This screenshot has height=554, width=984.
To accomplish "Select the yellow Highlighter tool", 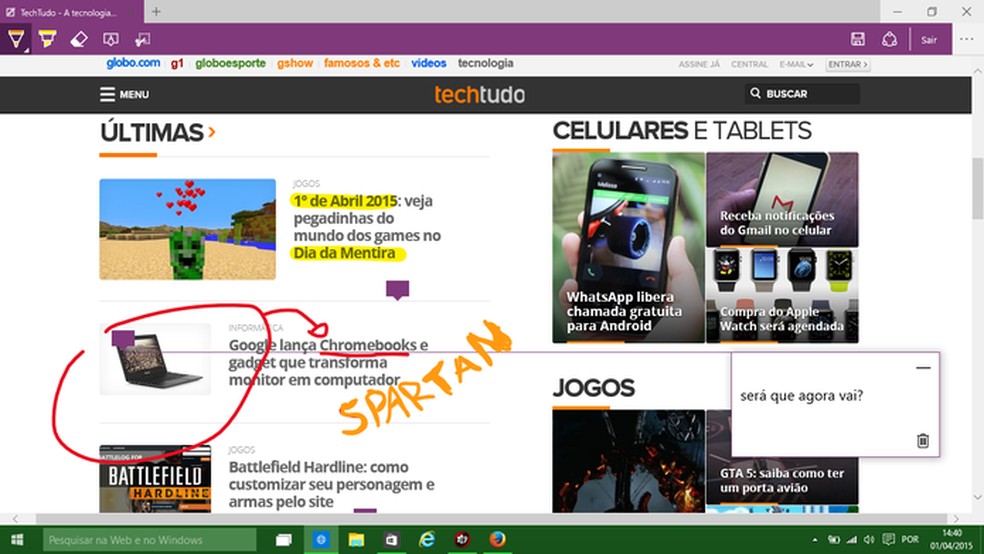I will point(47,39).
